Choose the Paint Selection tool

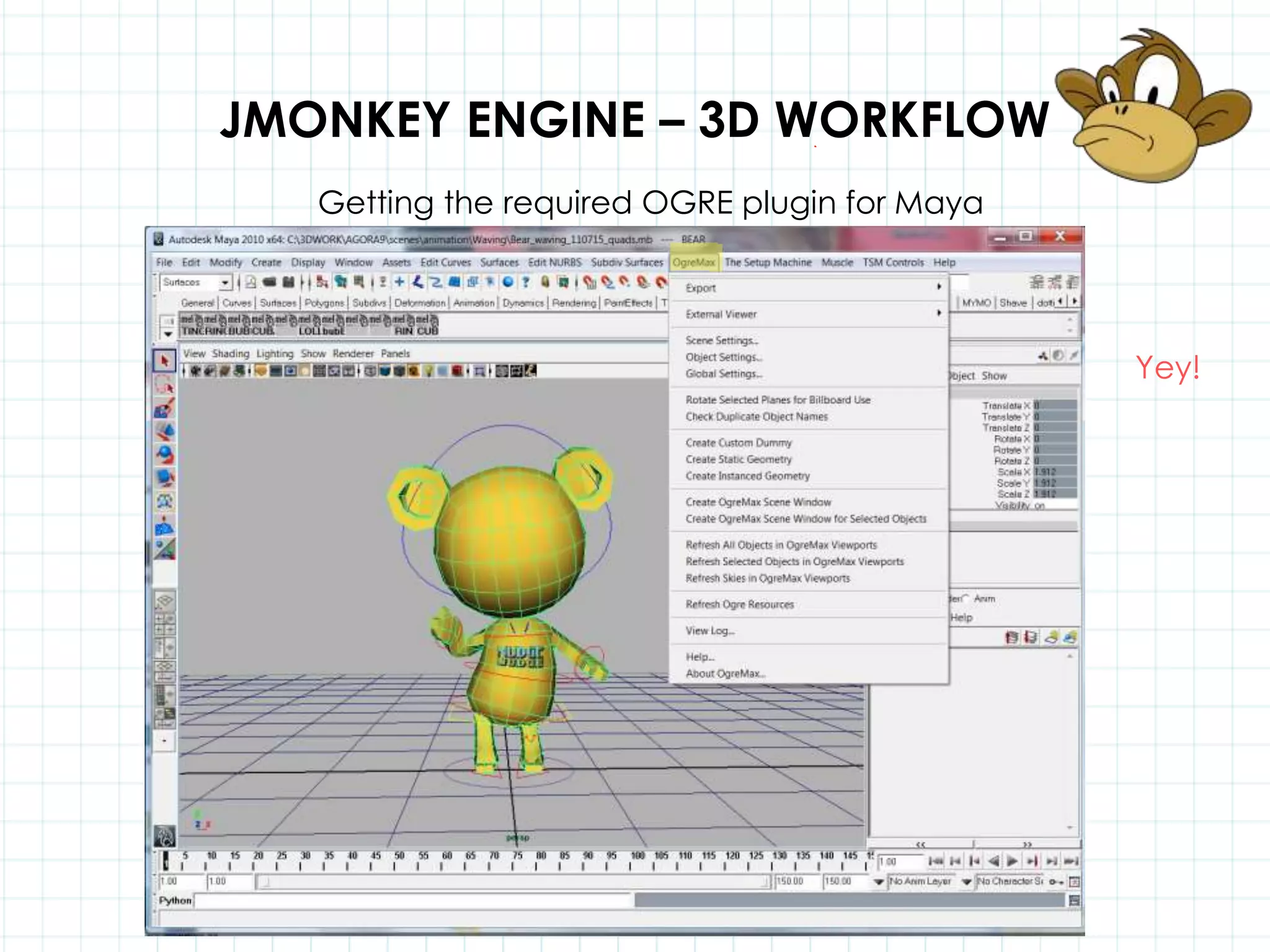click(164, 408)
